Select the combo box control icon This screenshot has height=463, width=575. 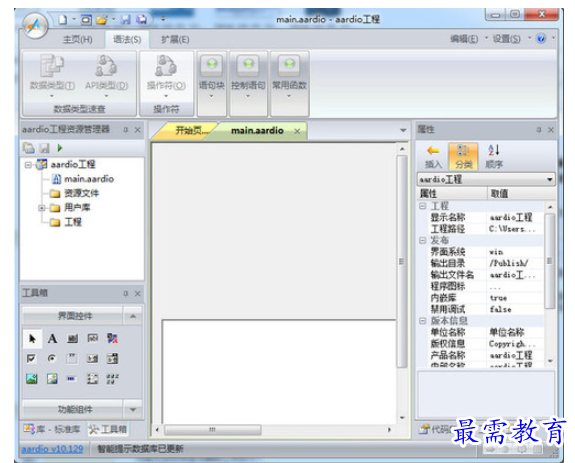(x=92, y=359)
